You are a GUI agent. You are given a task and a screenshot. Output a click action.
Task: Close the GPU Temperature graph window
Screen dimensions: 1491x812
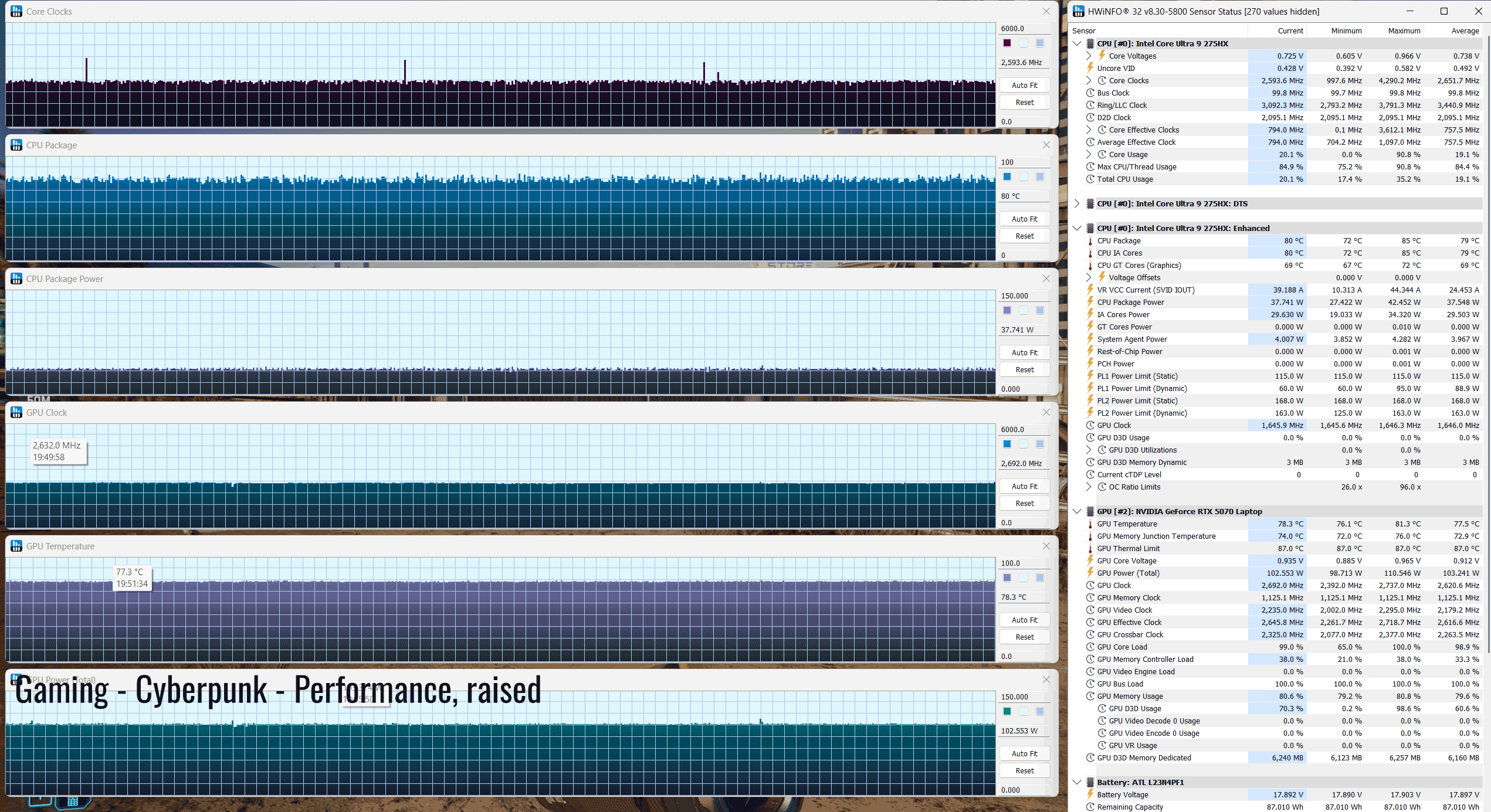click(1046, 546)
